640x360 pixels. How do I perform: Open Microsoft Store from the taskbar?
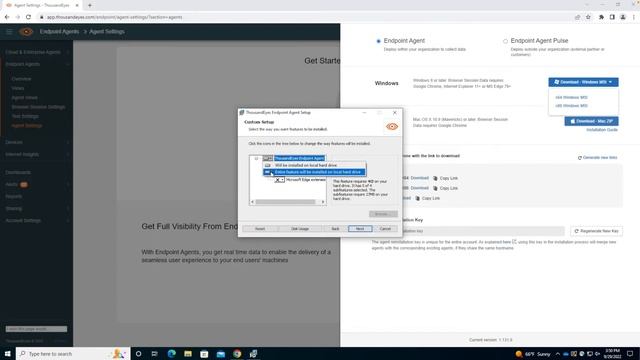pos(204,353)
